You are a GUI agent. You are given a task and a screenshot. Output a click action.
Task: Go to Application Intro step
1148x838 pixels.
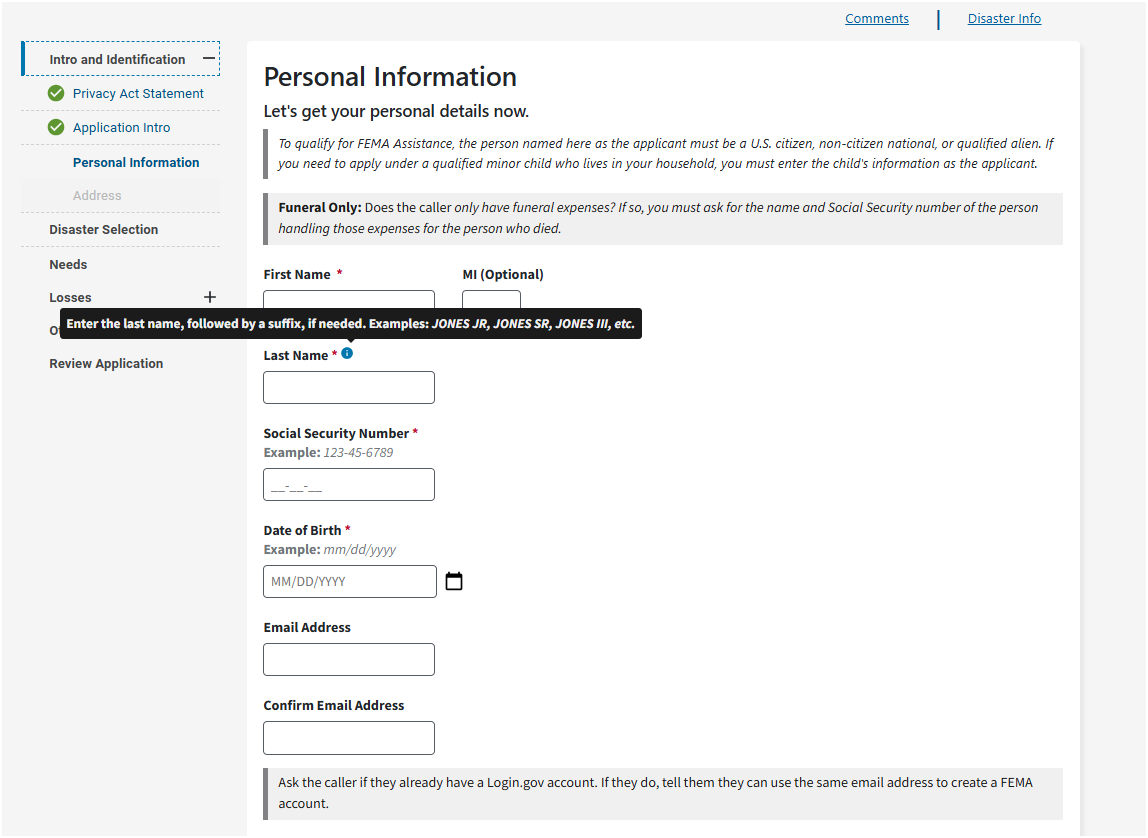(x=121, y=128)
